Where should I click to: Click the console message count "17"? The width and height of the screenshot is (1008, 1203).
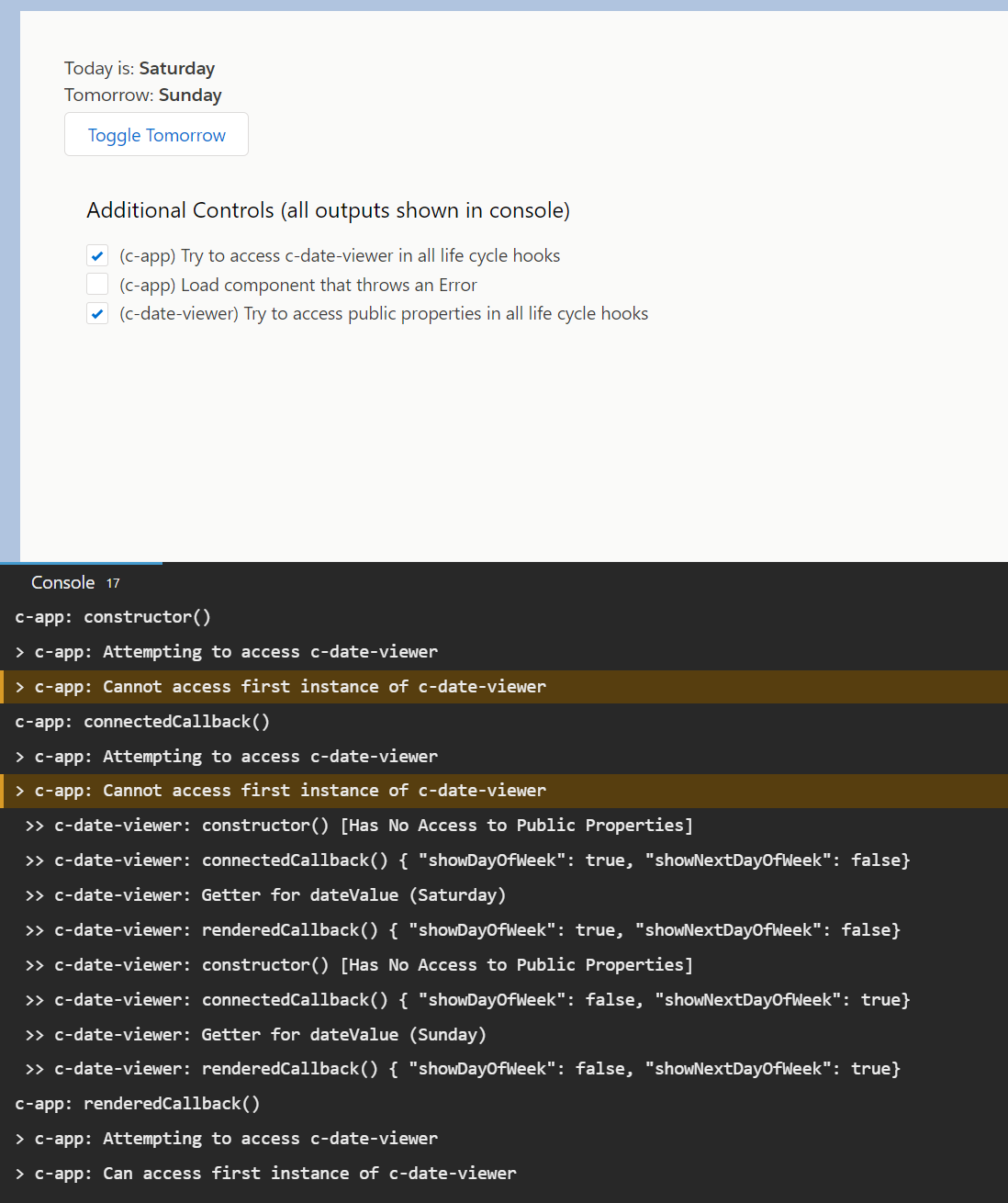pyautogui.click(x=113, y=582)
